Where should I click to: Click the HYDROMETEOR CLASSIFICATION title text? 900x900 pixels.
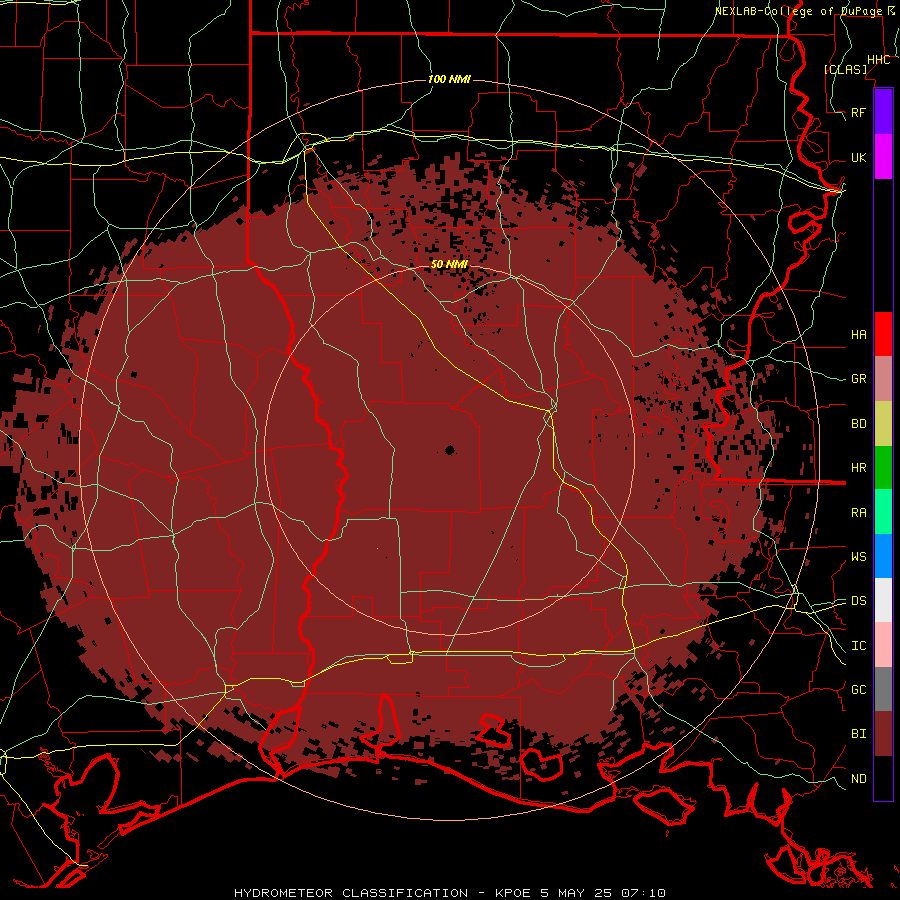pos(351,893)
